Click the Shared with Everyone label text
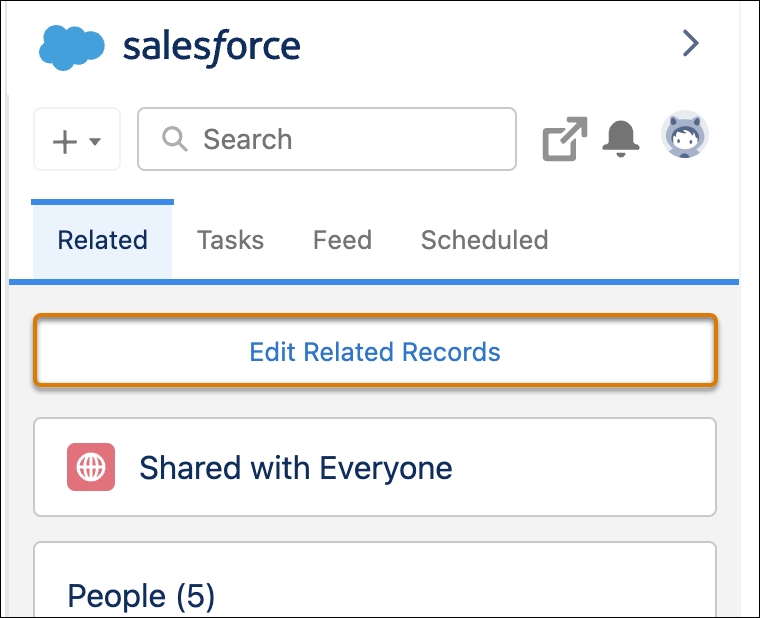 coord(296,468)
